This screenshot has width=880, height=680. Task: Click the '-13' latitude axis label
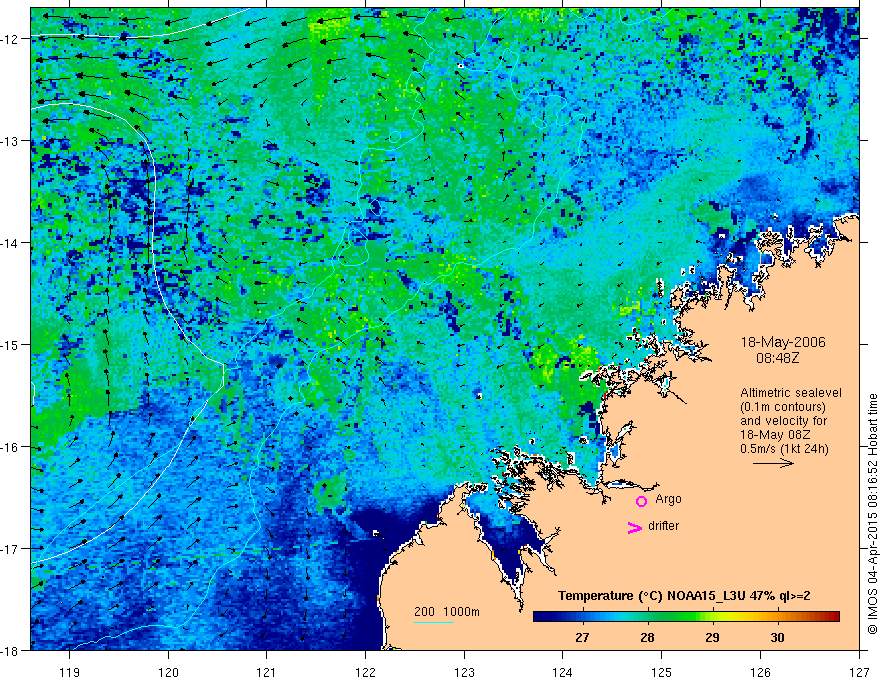click(11, 141)
